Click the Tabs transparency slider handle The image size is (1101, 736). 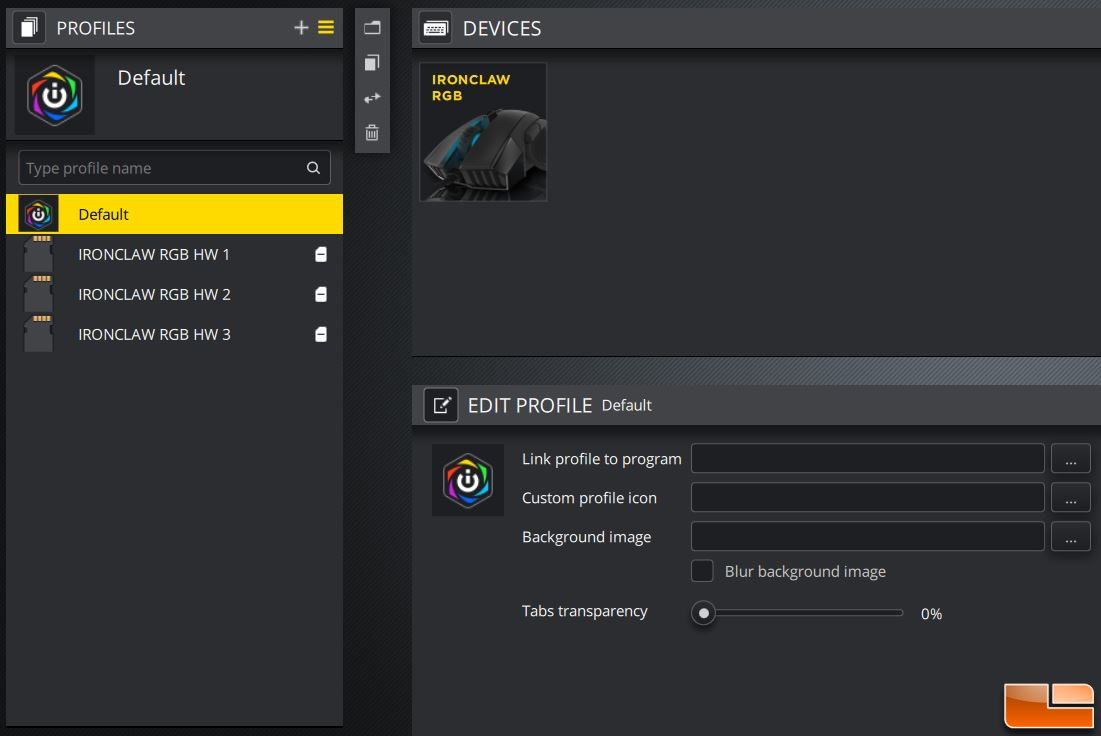704,613
